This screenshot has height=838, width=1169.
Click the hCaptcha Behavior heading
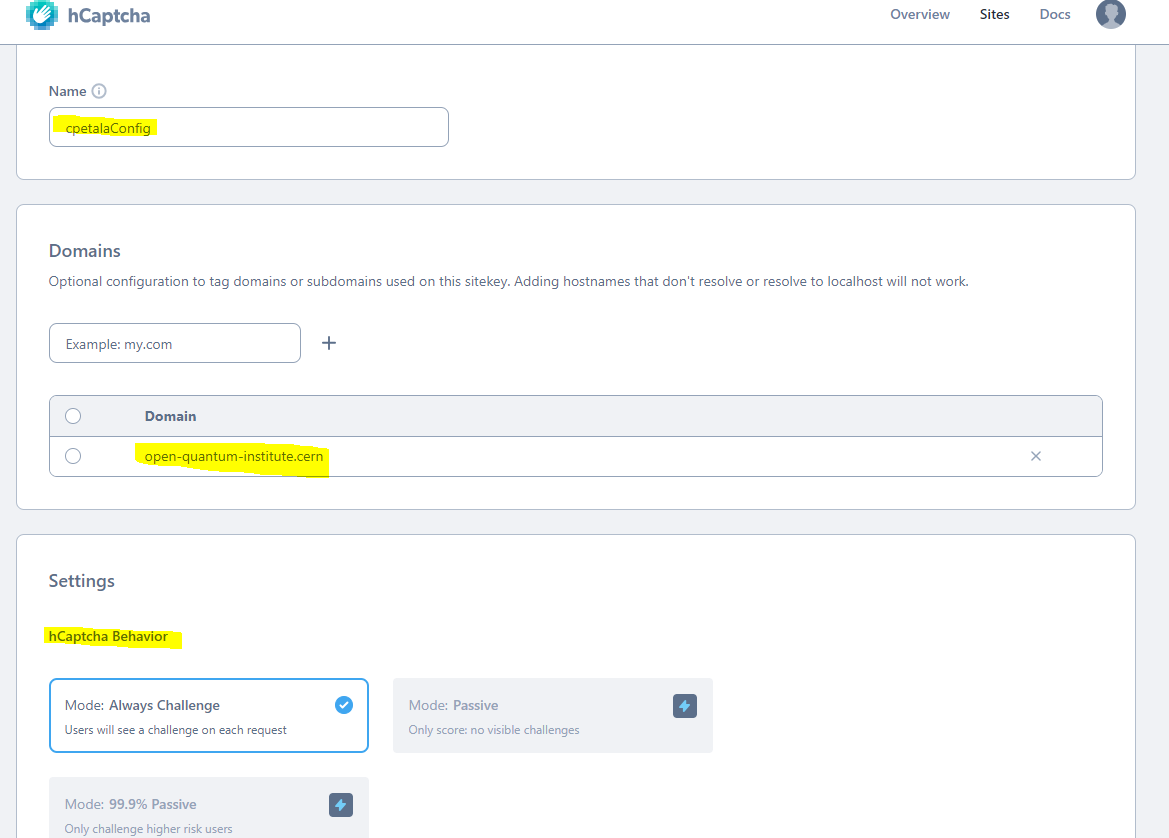click(x=108, y=636)
